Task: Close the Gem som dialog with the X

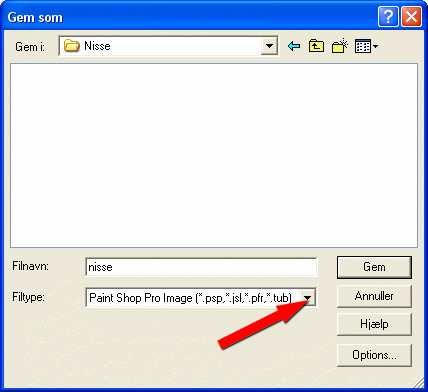Action: click(x=411, y=17)
